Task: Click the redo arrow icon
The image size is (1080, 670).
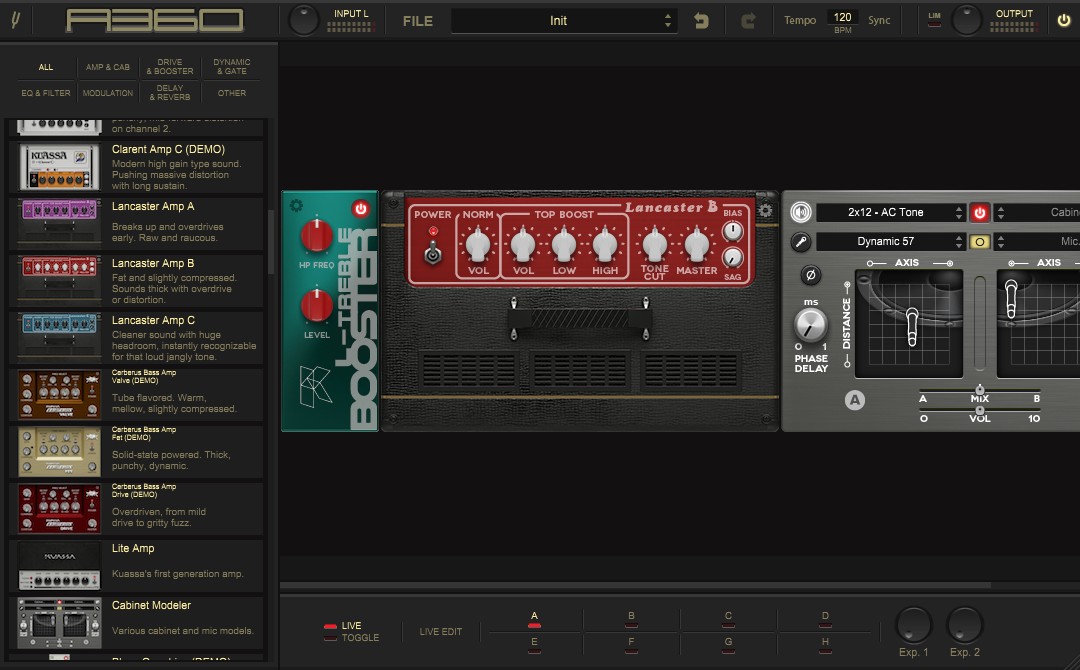Action: click(x=748, y=21)
